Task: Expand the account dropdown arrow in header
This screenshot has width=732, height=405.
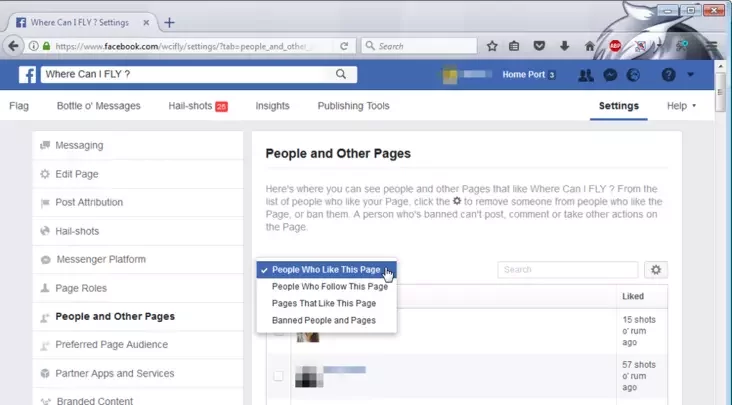Action: (x=691, y=75)
